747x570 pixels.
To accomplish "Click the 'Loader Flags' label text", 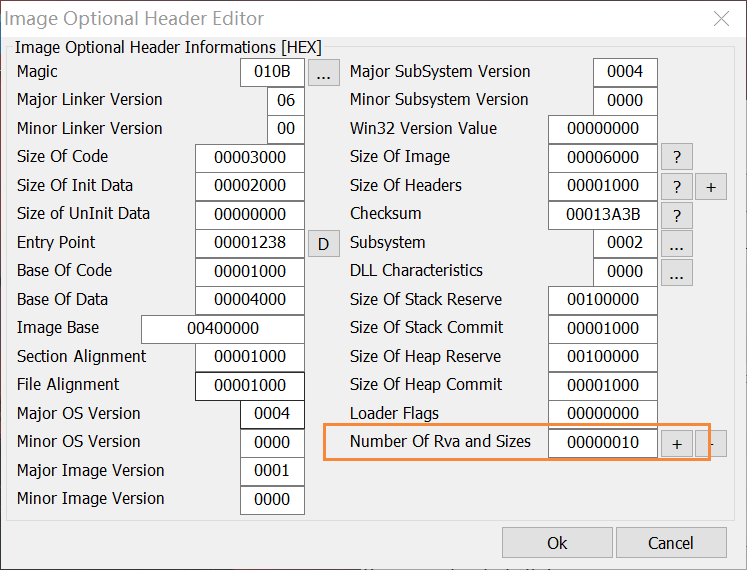I will point(394,413).
